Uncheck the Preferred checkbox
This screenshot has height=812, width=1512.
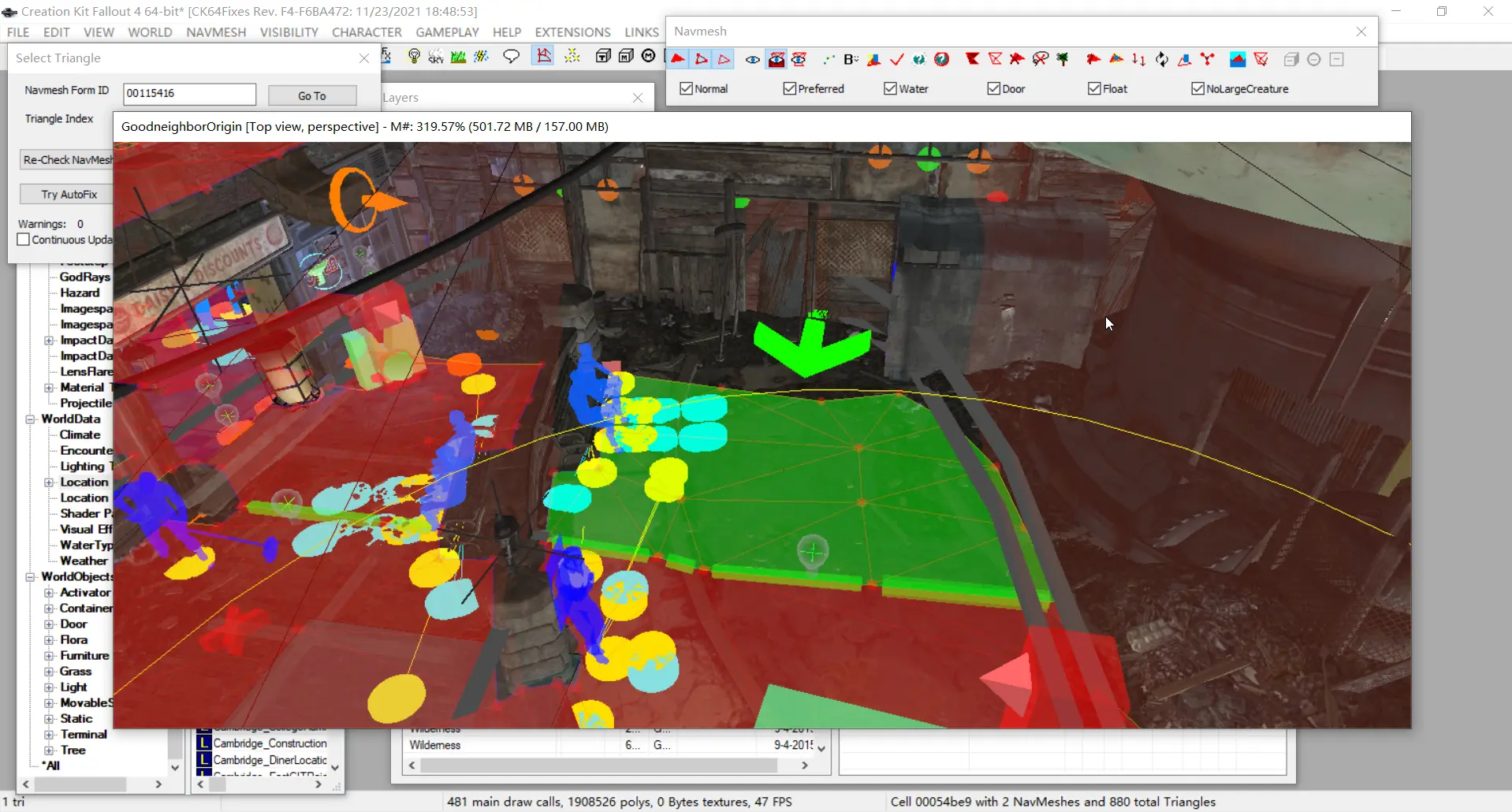tap(789, 88)
